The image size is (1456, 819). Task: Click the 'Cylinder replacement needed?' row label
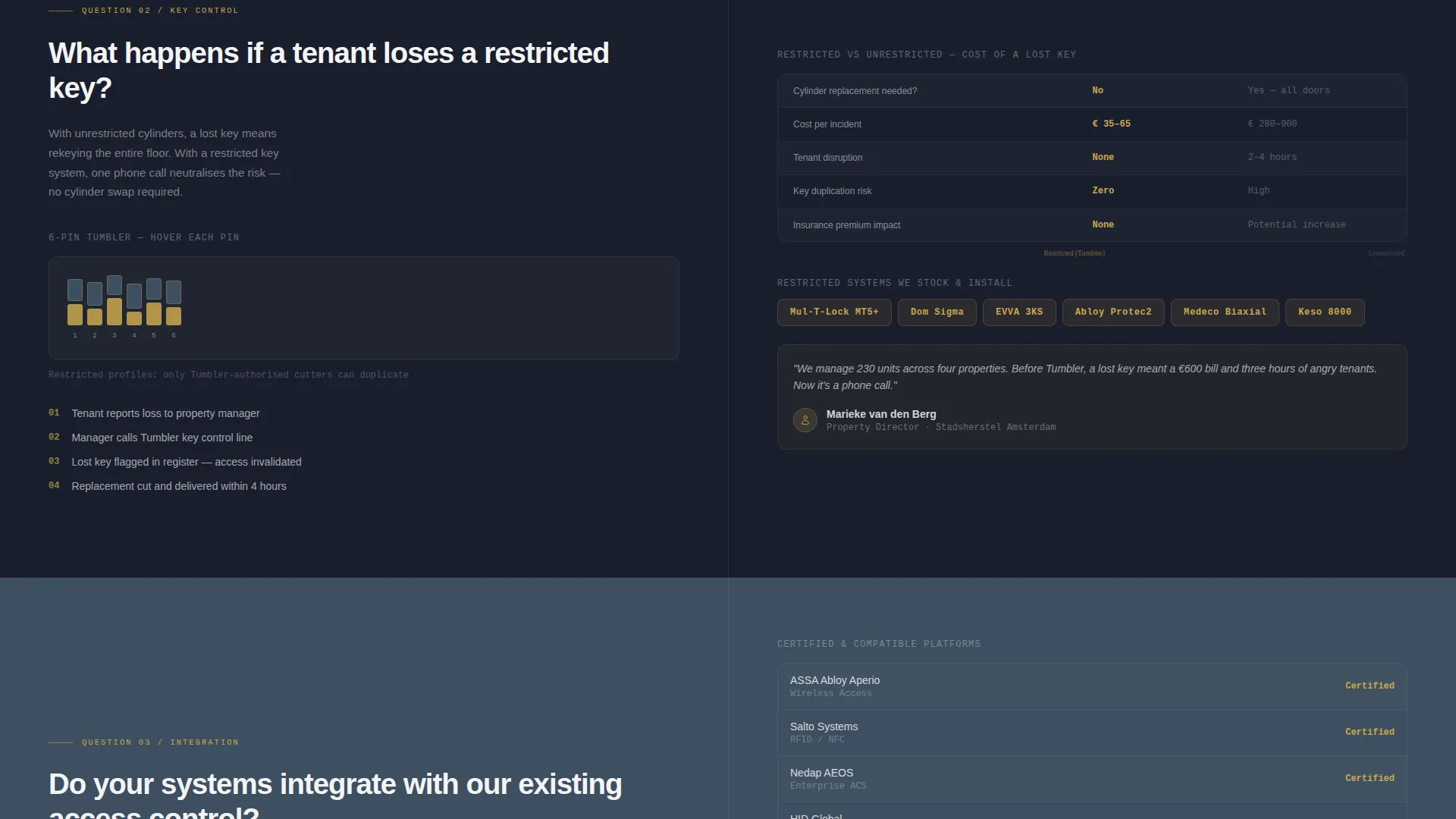(855, 91)
